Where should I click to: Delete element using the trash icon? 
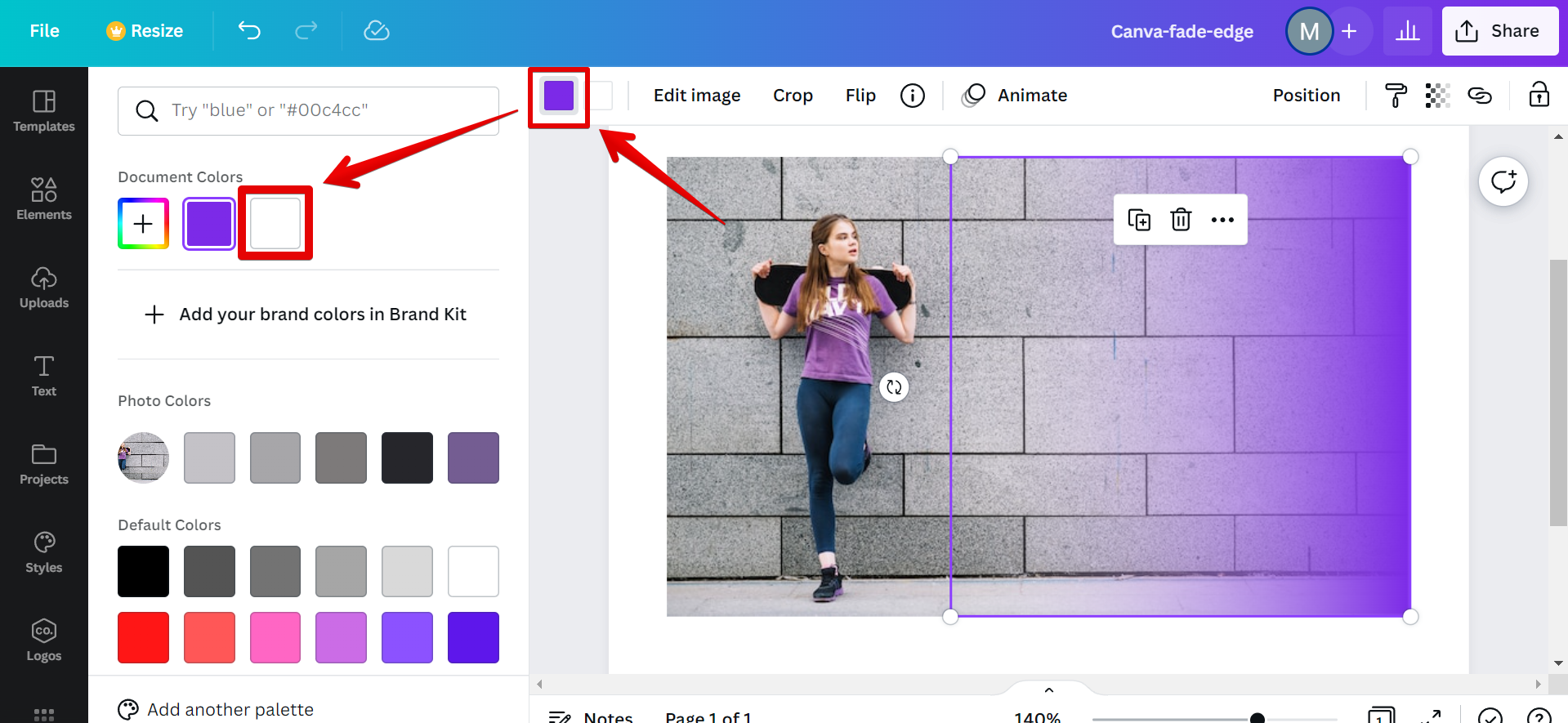pos(1181,220)
